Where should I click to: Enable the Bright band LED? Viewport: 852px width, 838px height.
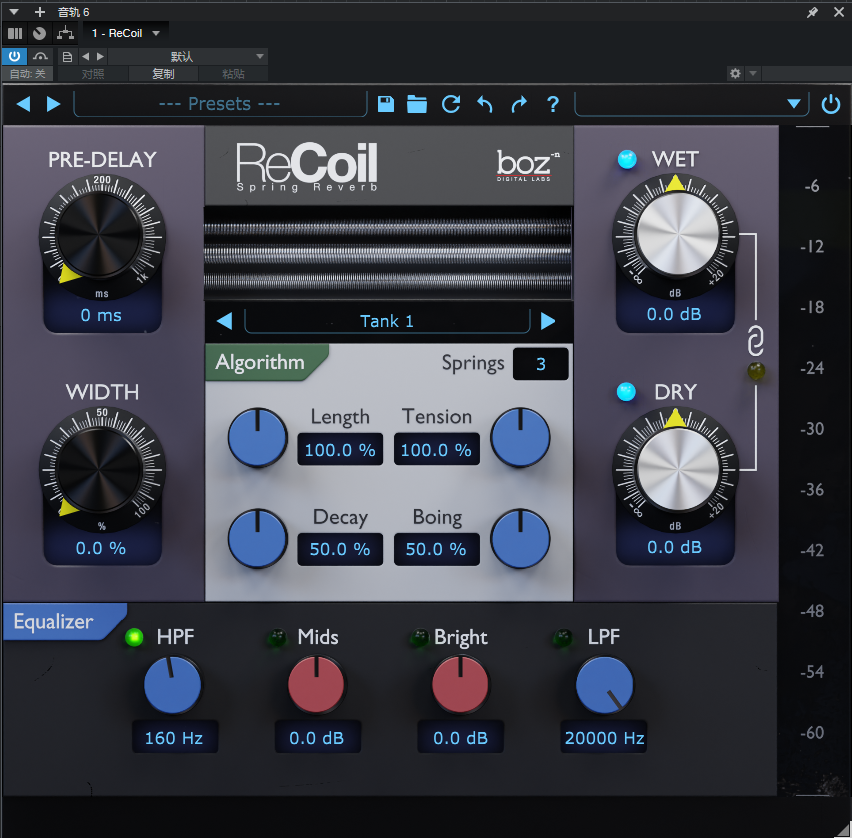tap(419, 637)
